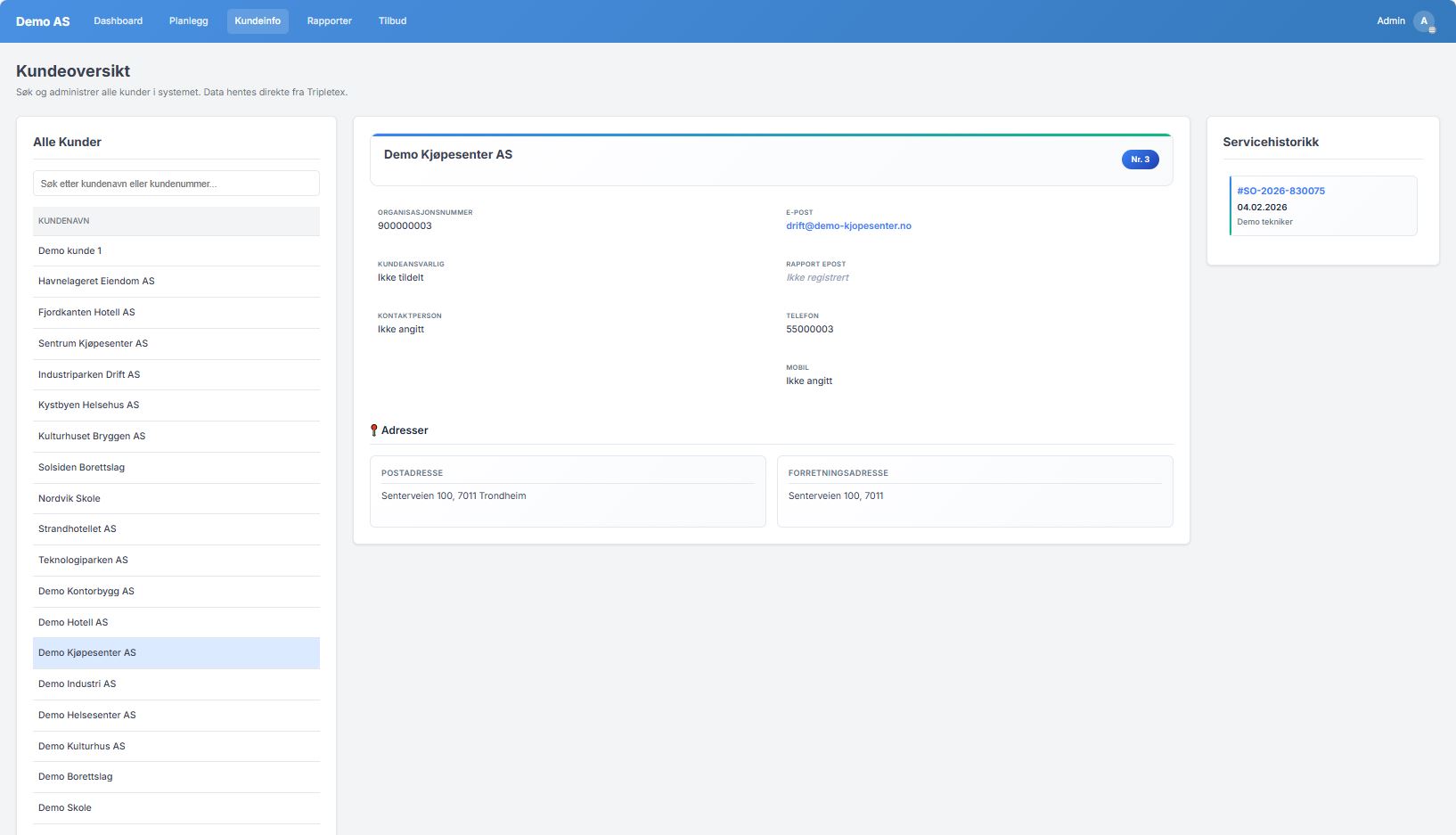Go to the Planlegg tab
Viewport: 1456px width, 835px height.
pos(188,21)
